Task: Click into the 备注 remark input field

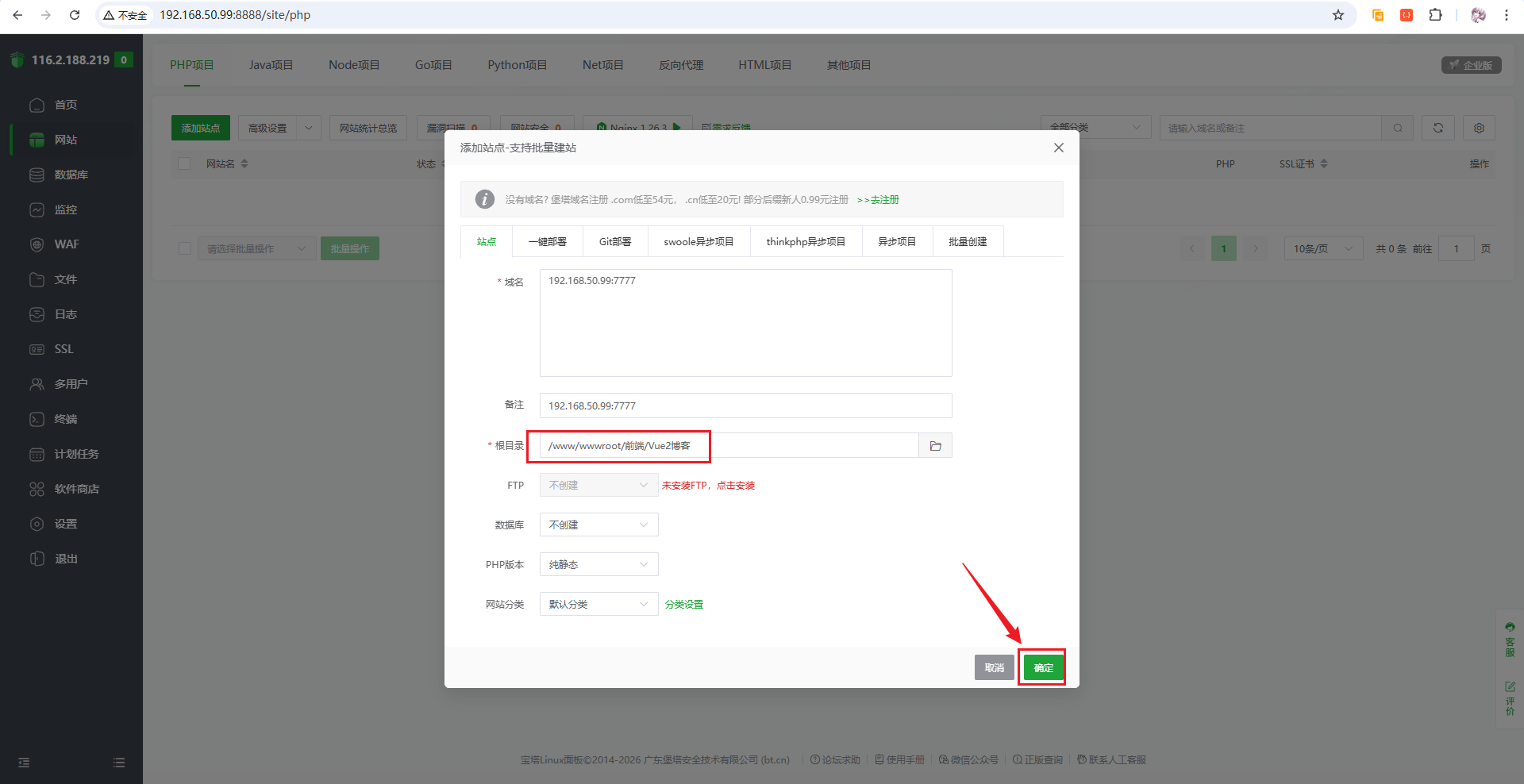Action: (x=745, y=405)
